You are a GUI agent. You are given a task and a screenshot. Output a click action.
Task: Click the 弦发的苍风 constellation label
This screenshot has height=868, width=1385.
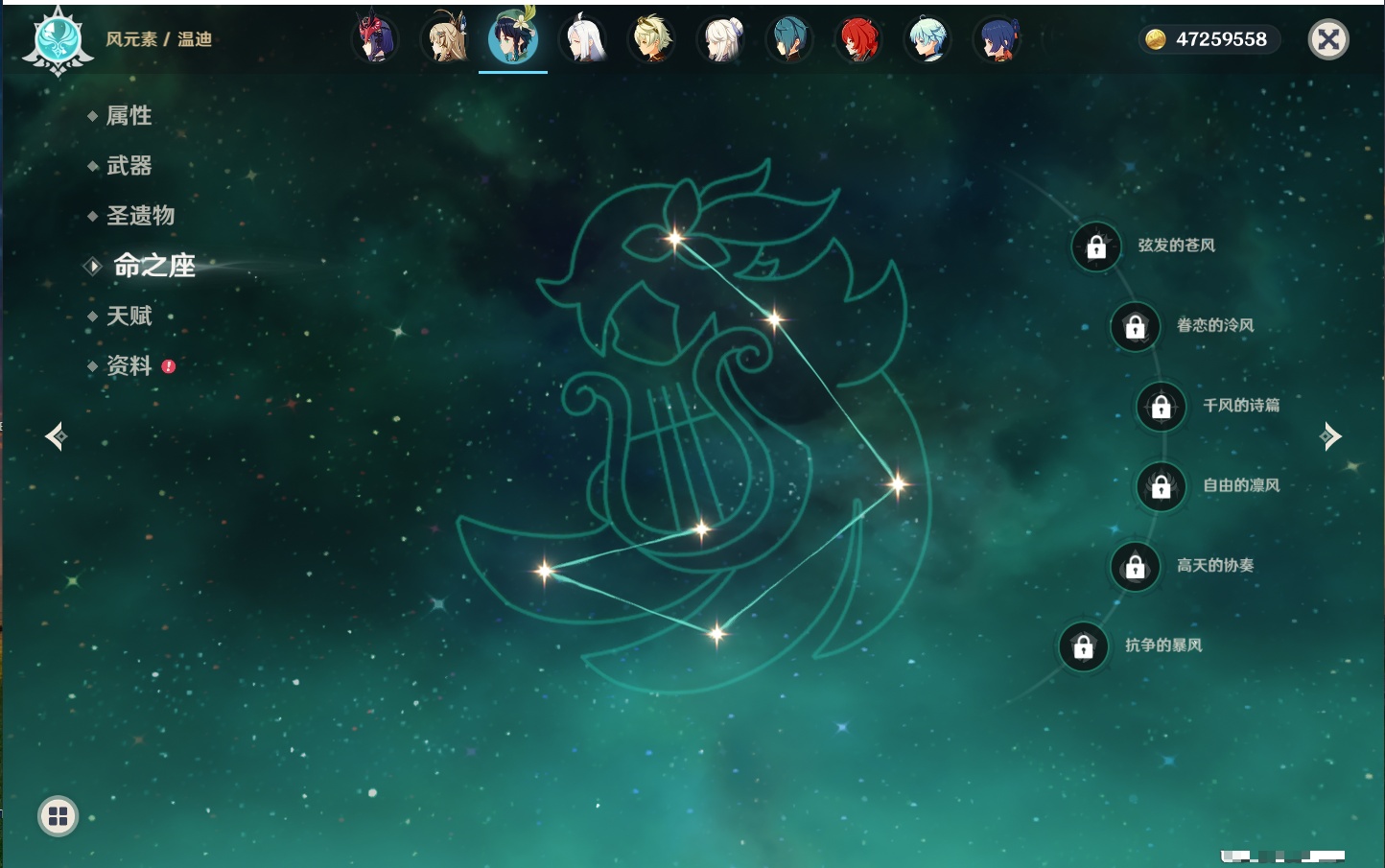tap(1176, 246)
